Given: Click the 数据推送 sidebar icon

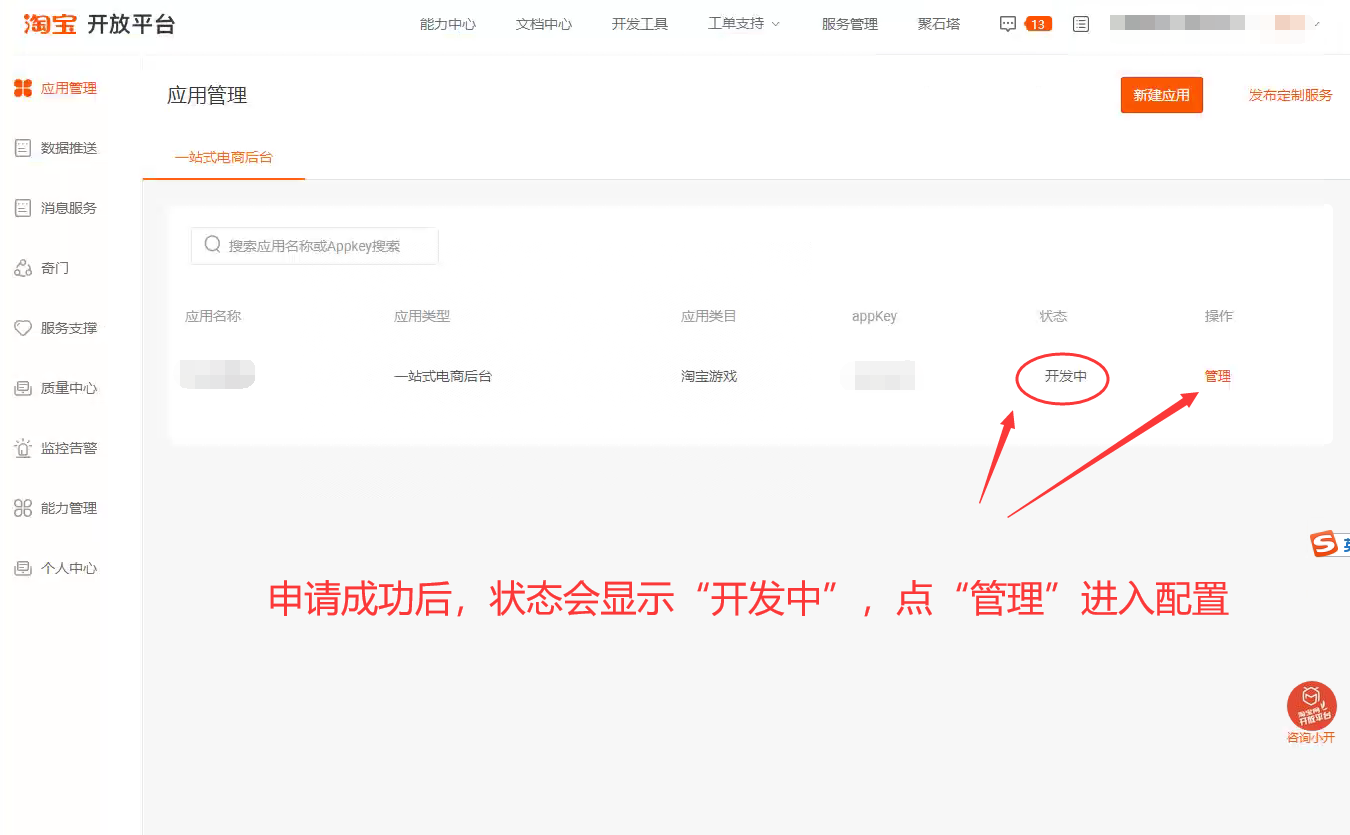Looking at the screenshot, I should [x=23, y=148].
